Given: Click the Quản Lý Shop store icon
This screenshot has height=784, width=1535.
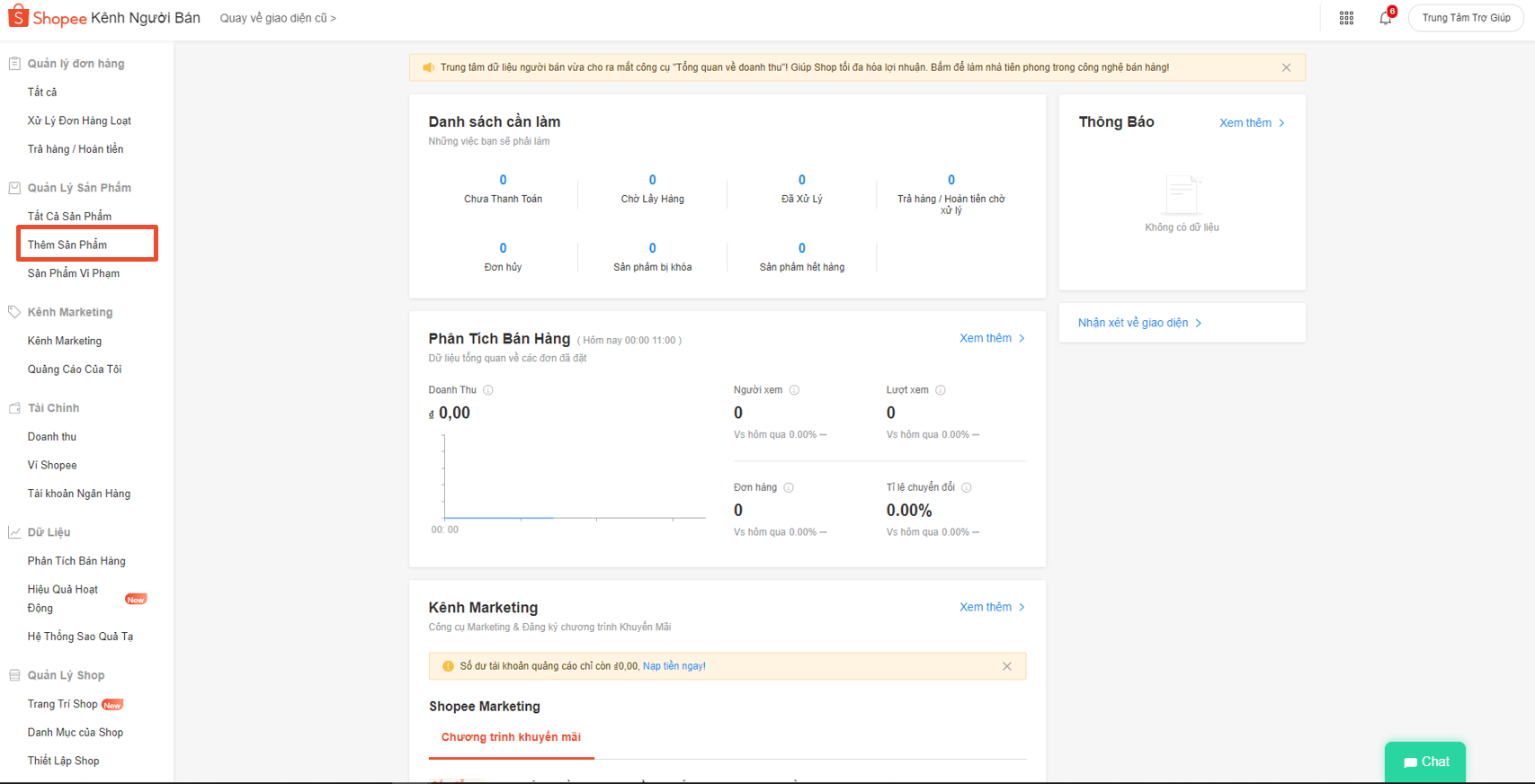Looking at the screenshot, I should [x=14, y=675].
